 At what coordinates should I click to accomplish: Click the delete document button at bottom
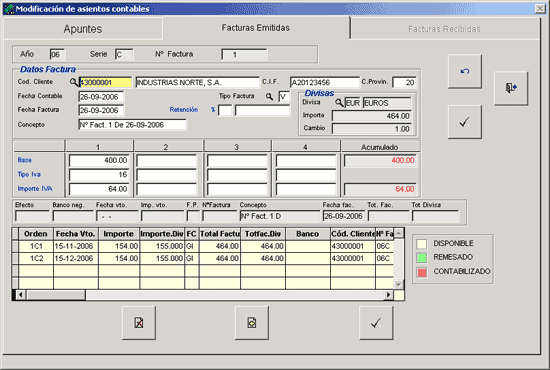pyautogui.click(x=139, y=323)
